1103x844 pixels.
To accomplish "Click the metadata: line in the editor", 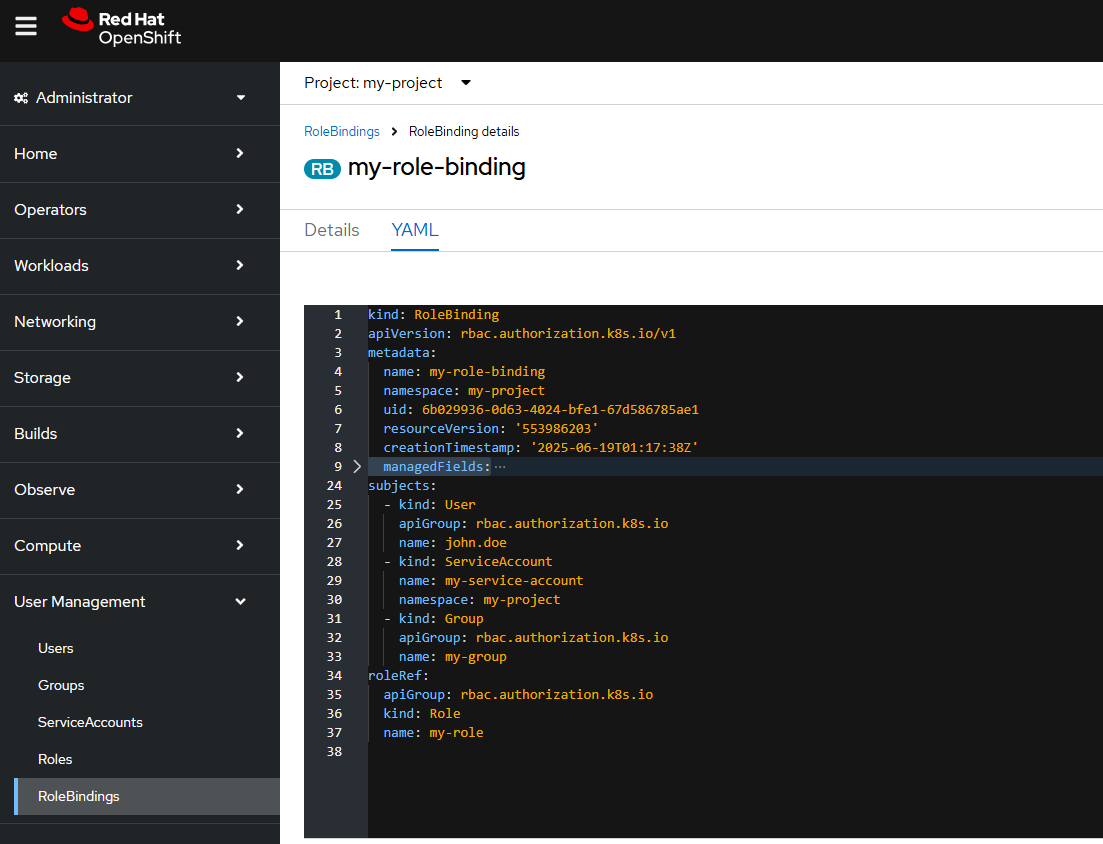I will tap(402, 352).
